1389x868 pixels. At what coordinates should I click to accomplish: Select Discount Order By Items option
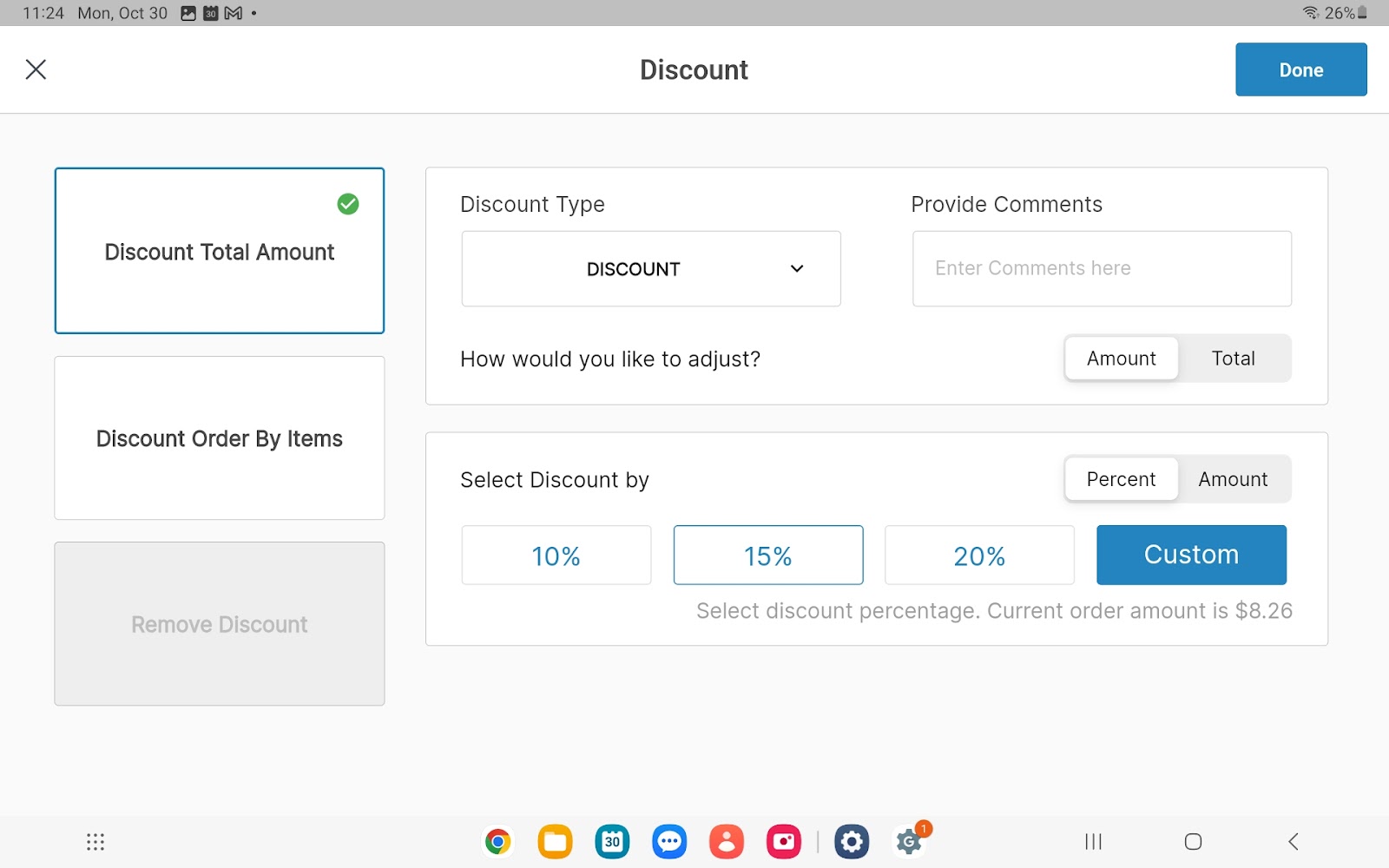tap(220, 438)
